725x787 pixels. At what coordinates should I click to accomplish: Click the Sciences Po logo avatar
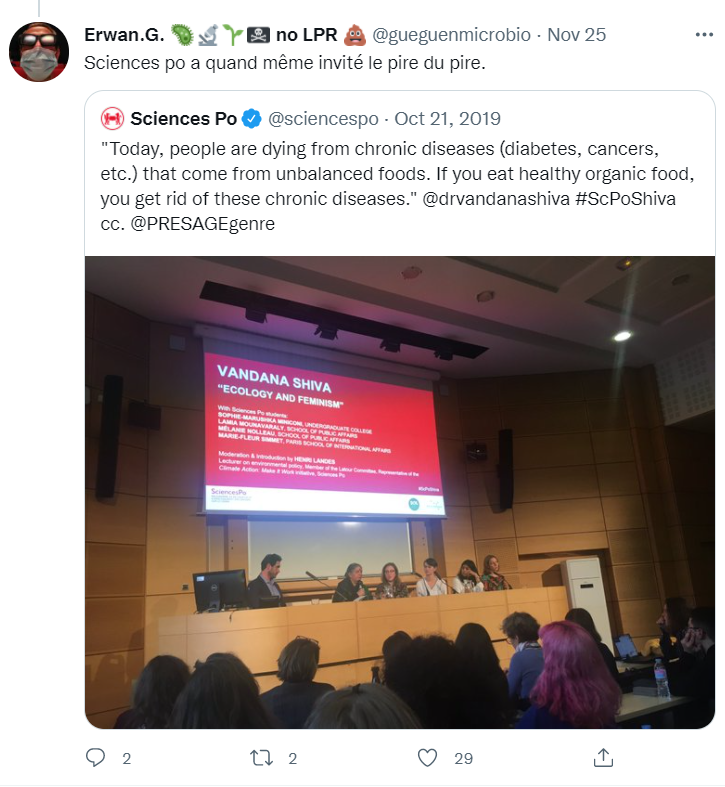112,119
